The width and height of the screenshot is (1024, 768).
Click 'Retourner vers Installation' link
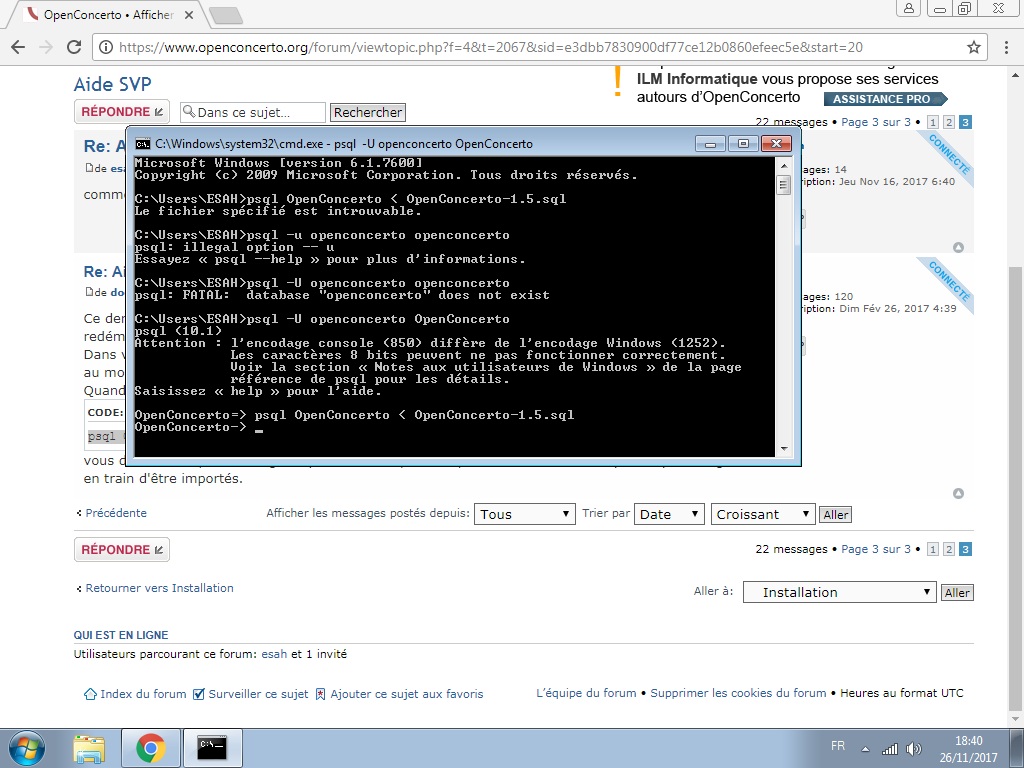159,588
